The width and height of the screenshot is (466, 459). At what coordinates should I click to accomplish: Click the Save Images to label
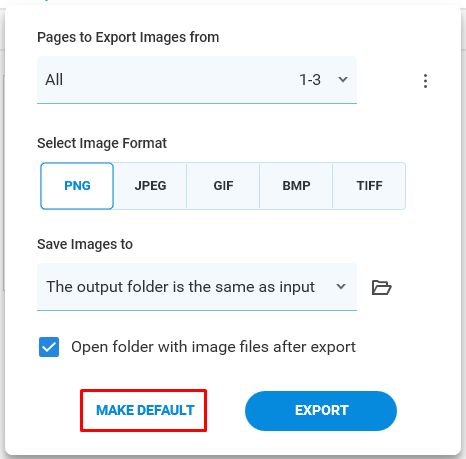pyautogui.click(x=85, y=244)
